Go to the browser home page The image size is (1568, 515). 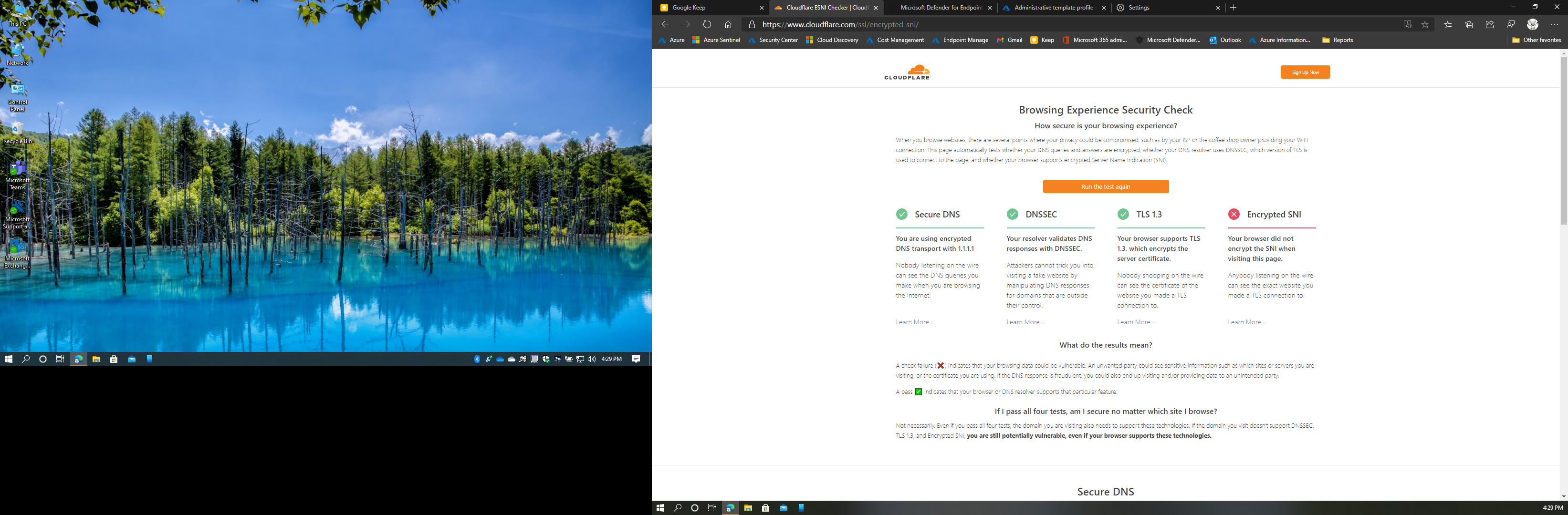point(728,25)
